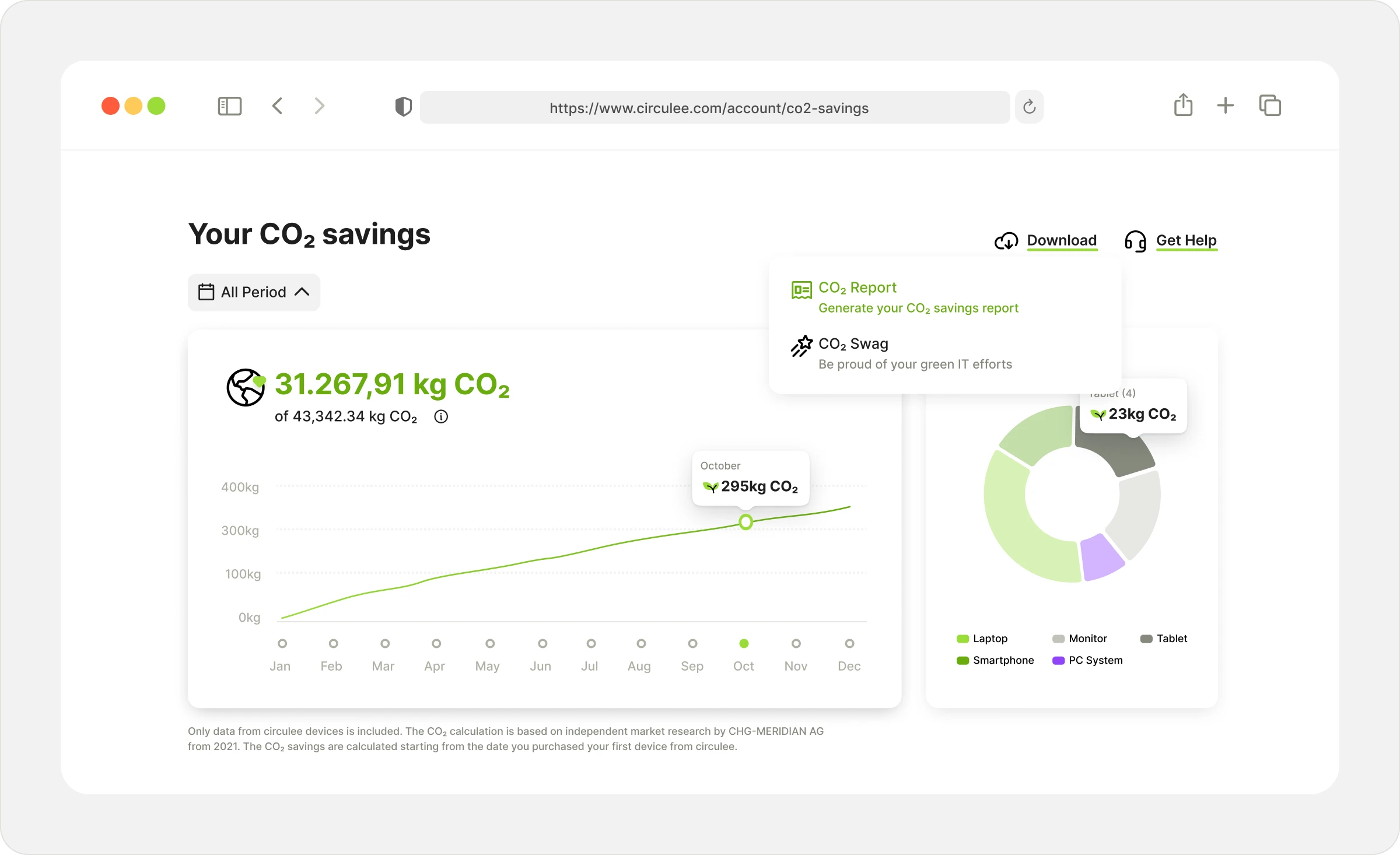Click the October data point on chart

(x=745, y=521)
